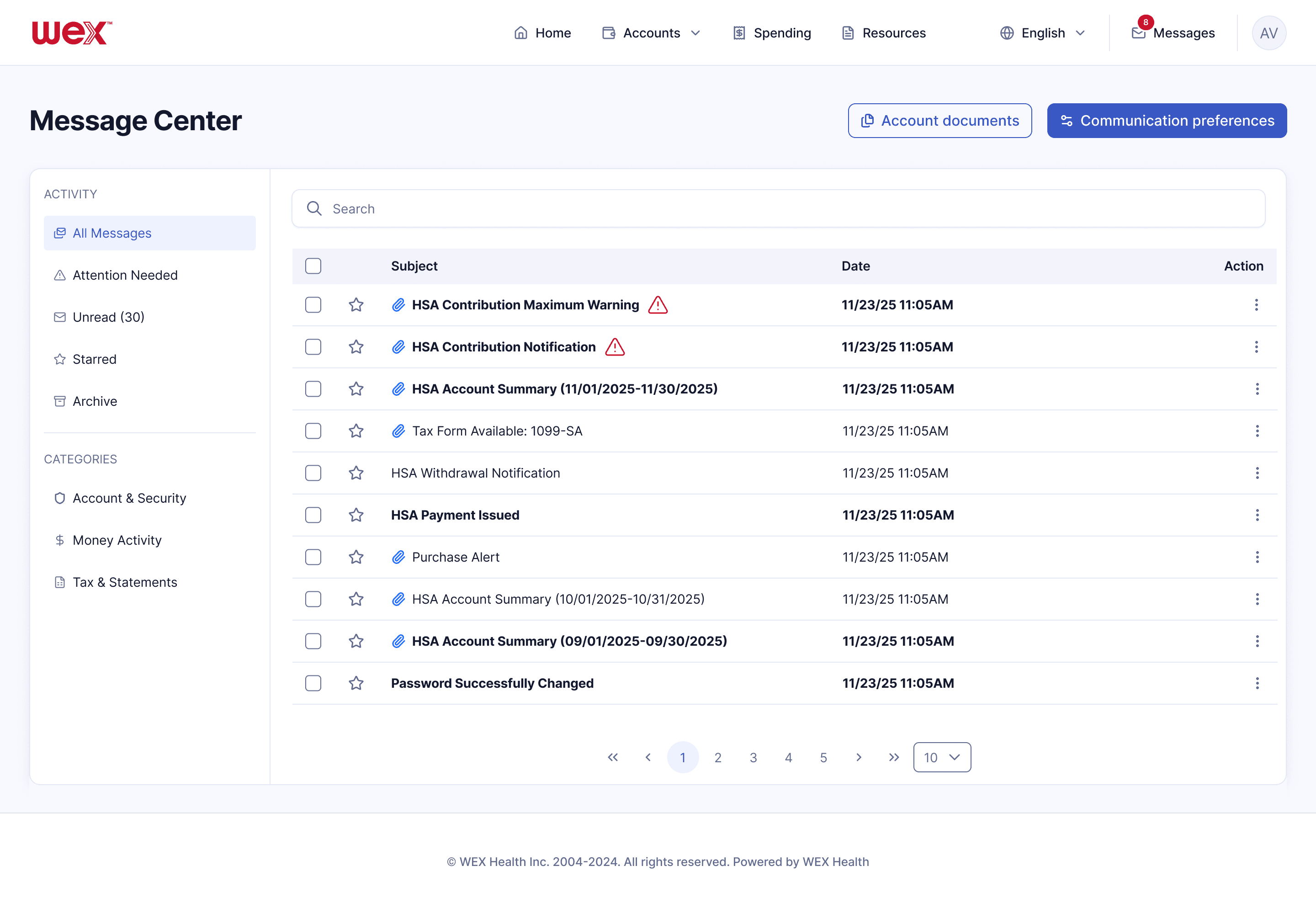Star the HSA Account Summary 10/01/2025 message
This screenshot has width=1316, height=903.
(356, 600)
